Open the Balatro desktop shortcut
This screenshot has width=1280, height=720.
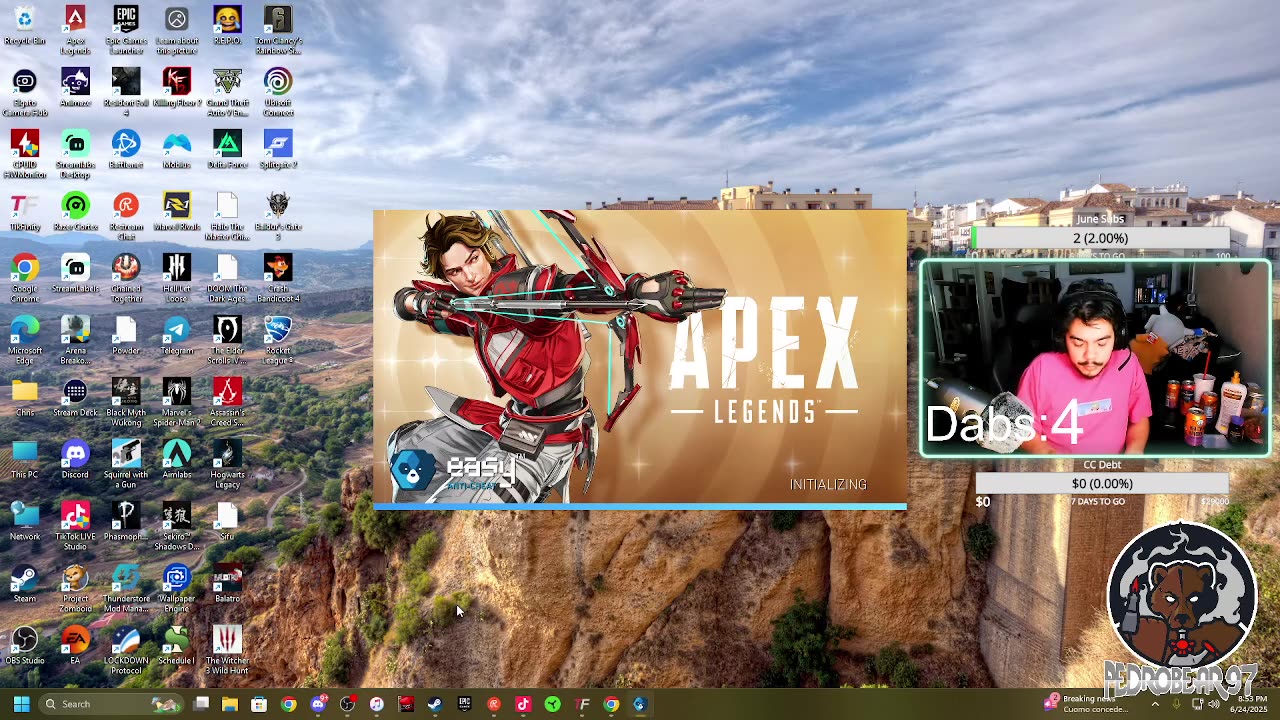coord(227,579)
